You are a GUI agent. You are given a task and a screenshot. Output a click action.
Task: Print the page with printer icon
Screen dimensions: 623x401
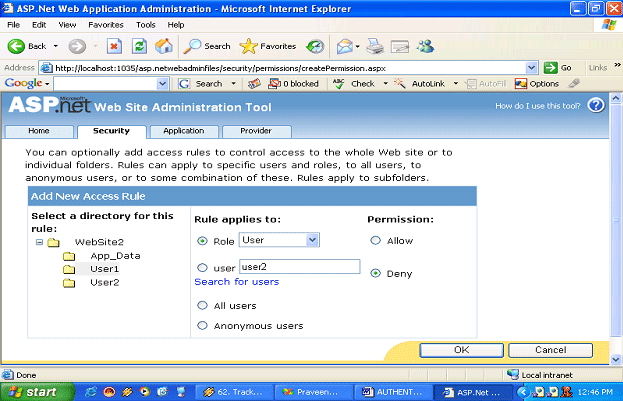click(x=375, y=46)
